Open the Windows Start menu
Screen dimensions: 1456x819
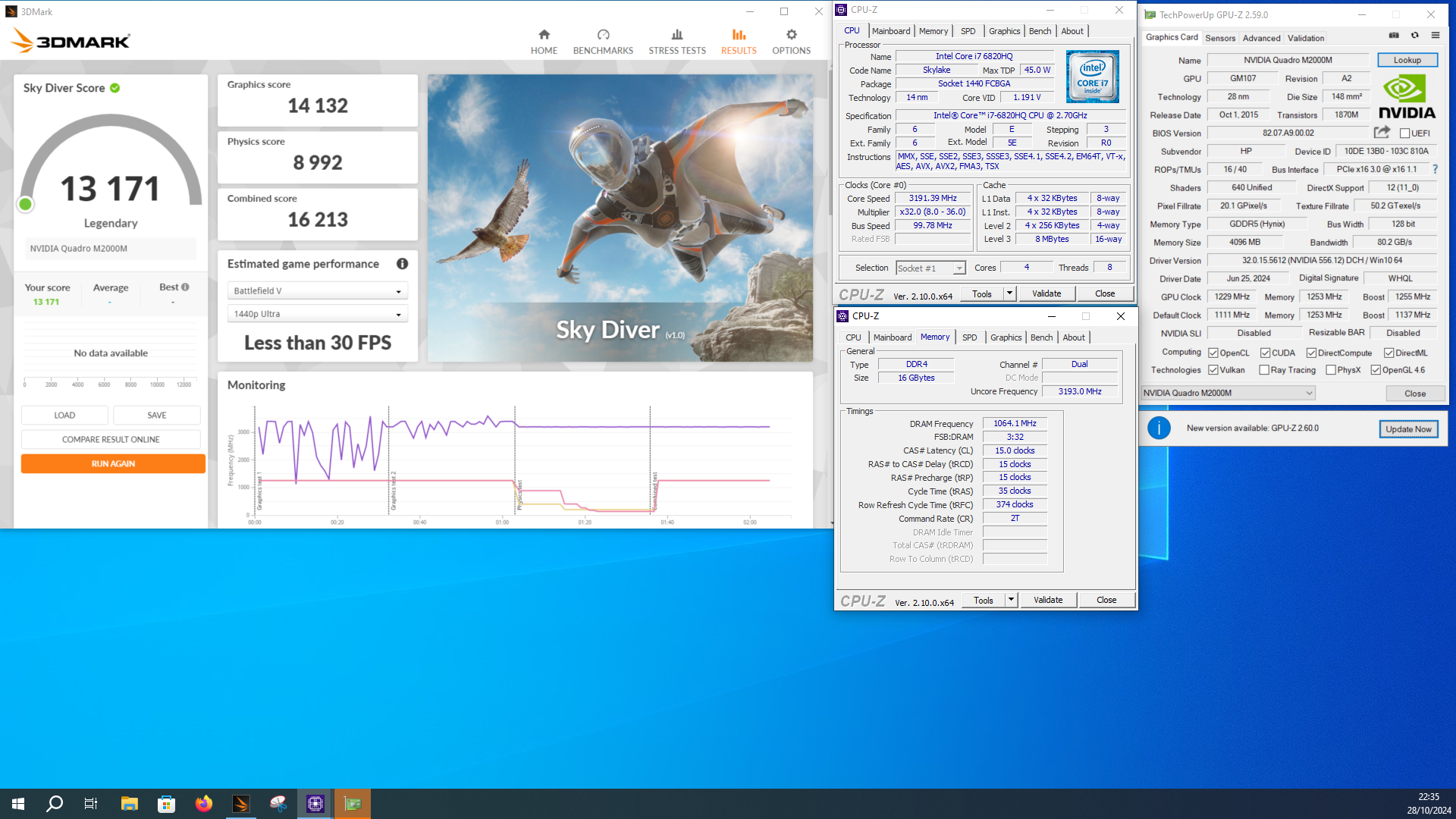coord(18,804)
